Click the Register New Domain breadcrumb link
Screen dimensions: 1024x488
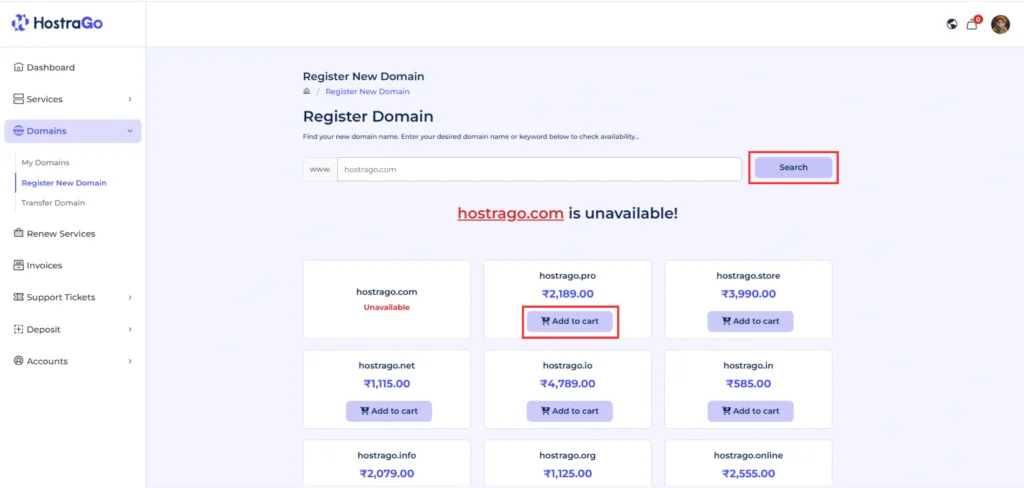(368, 91)
